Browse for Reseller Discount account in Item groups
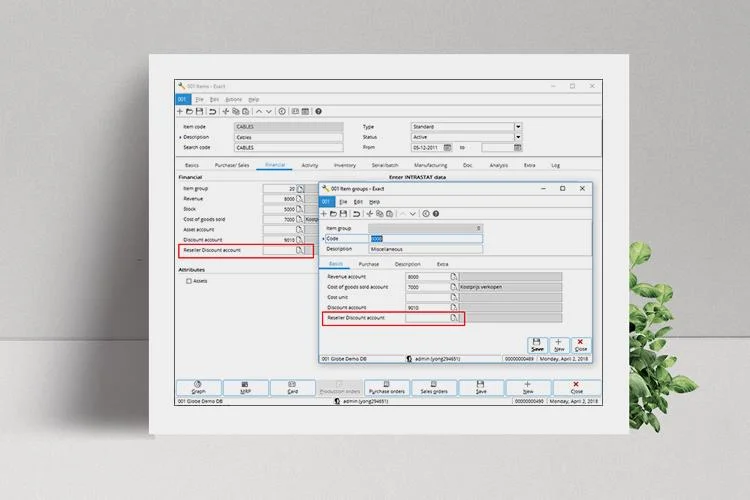Screen dimensions: 750x500 [454, 318]
